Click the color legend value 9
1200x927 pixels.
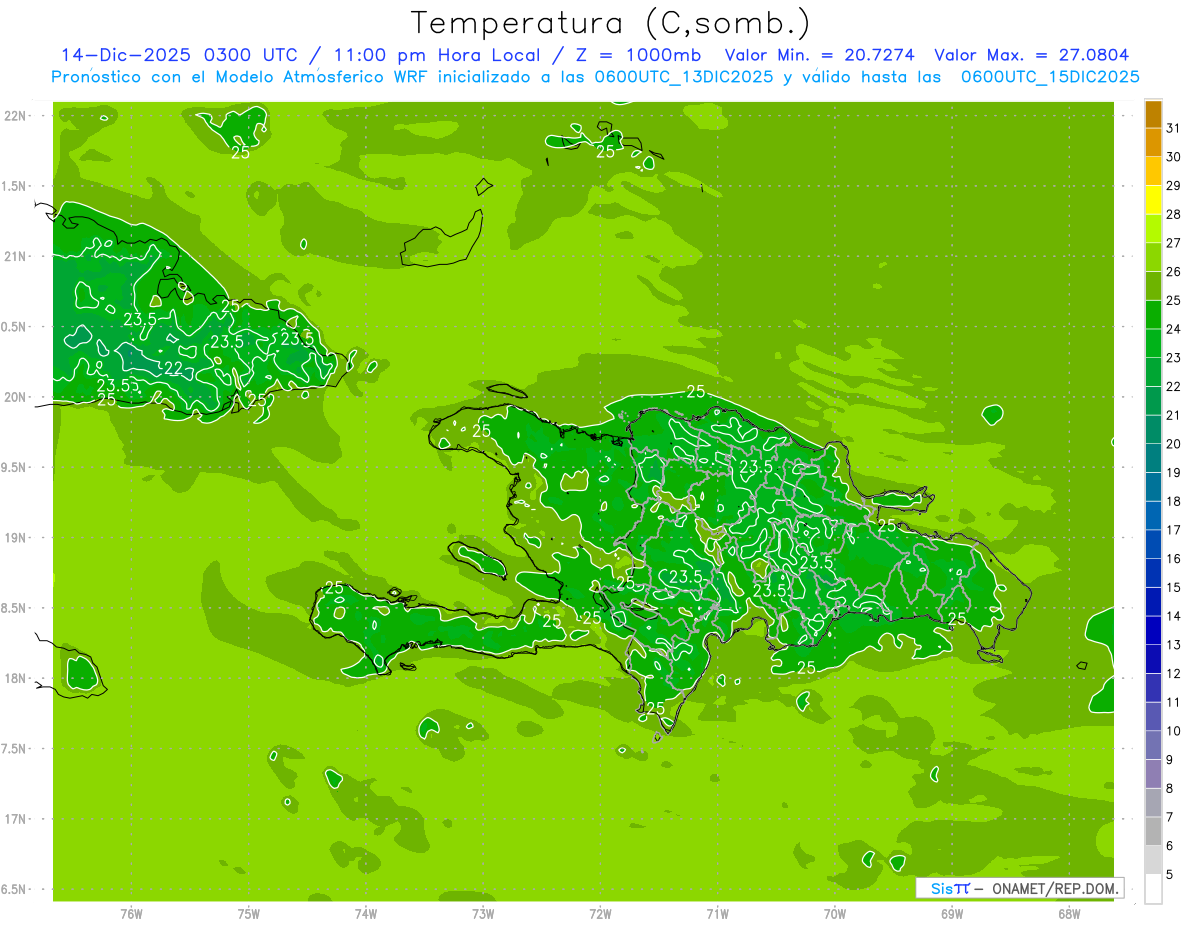click(x=1170, y=760)
